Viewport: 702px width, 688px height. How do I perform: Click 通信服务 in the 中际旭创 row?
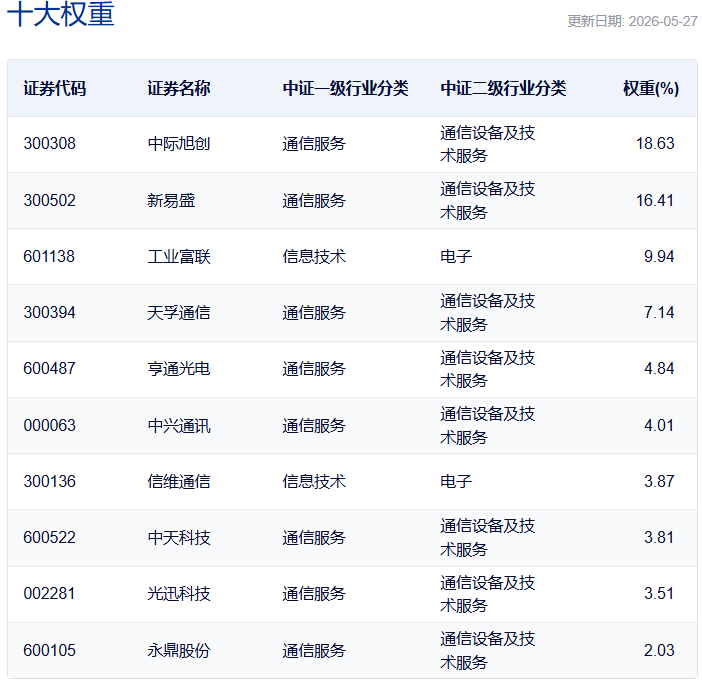point(314,144)
